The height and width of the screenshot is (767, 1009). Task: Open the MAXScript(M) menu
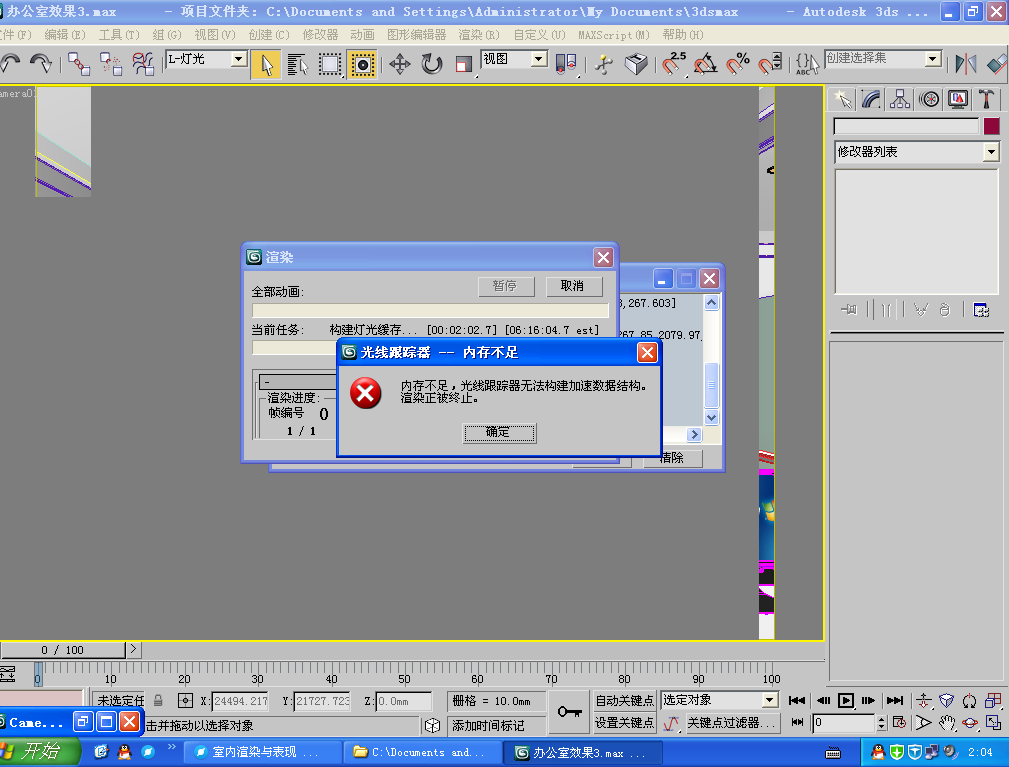coord(614,35)
